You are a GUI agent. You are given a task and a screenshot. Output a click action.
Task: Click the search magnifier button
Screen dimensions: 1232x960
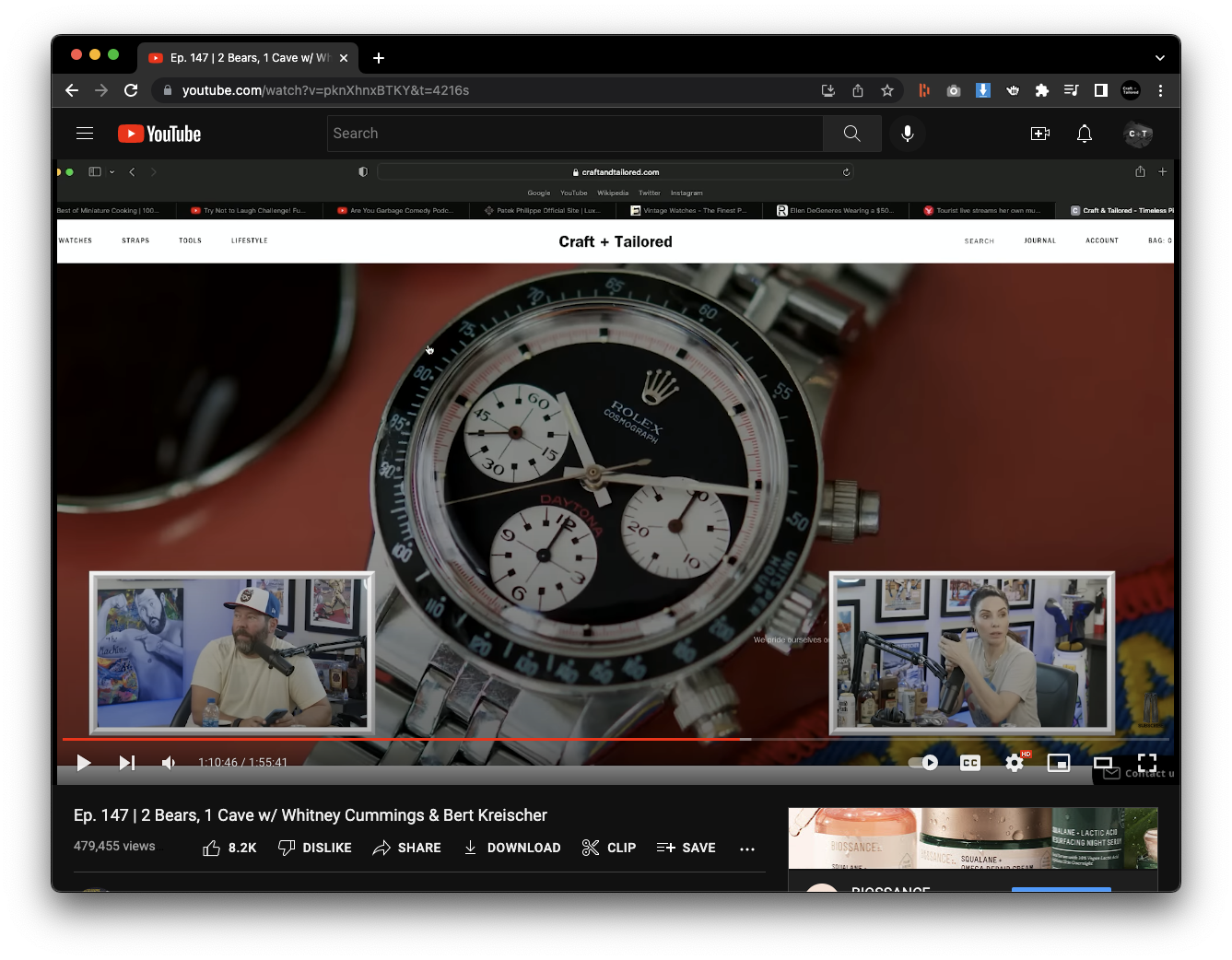click(x=852, y=134)
